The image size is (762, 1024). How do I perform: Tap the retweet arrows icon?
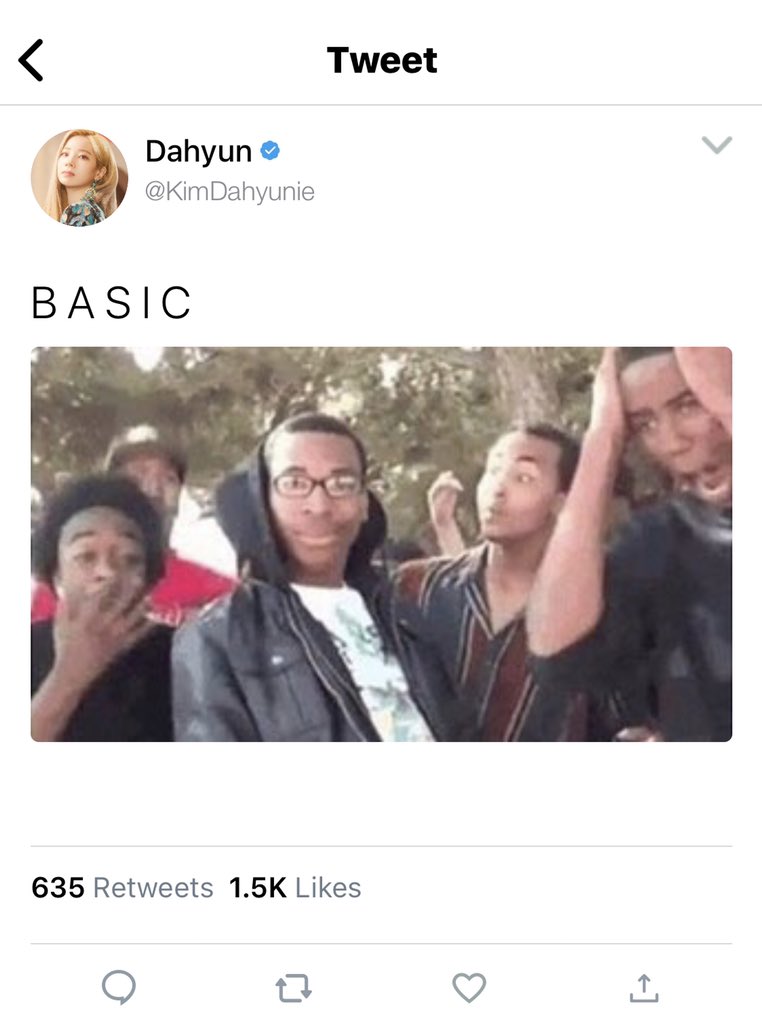(293, 988)
